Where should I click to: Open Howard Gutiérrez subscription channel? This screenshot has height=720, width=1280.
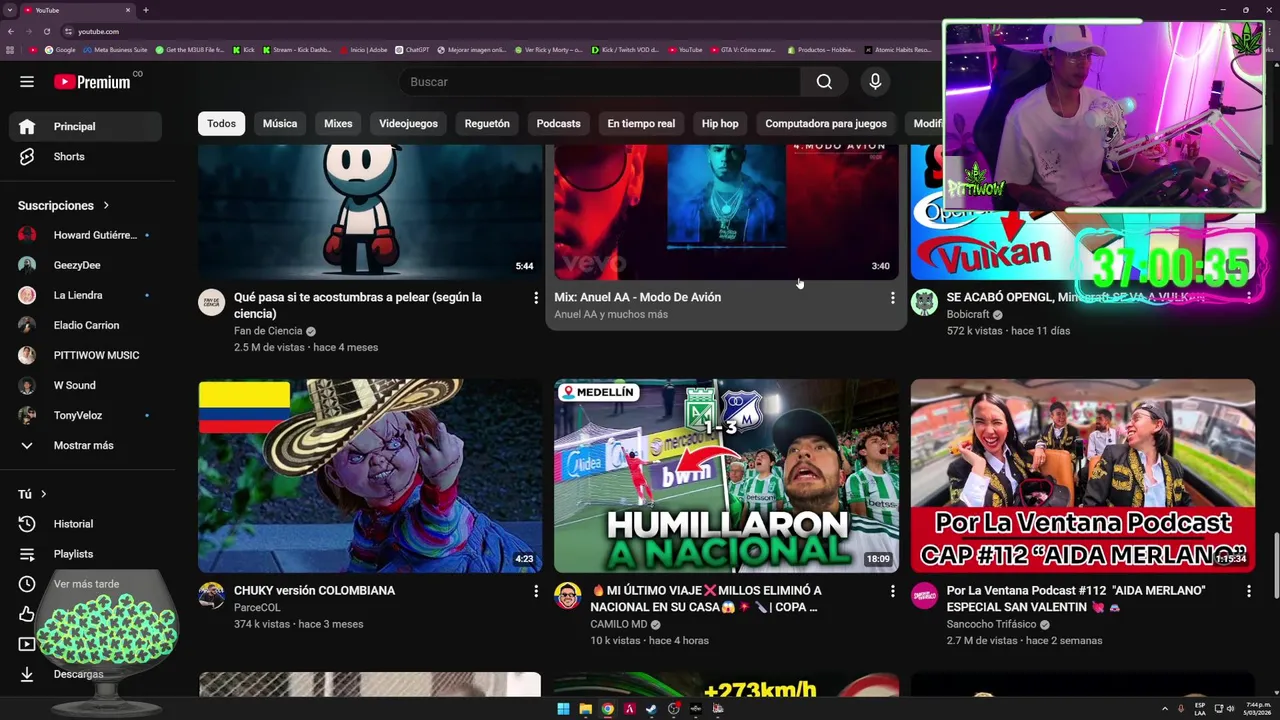(x=85, y=235)
